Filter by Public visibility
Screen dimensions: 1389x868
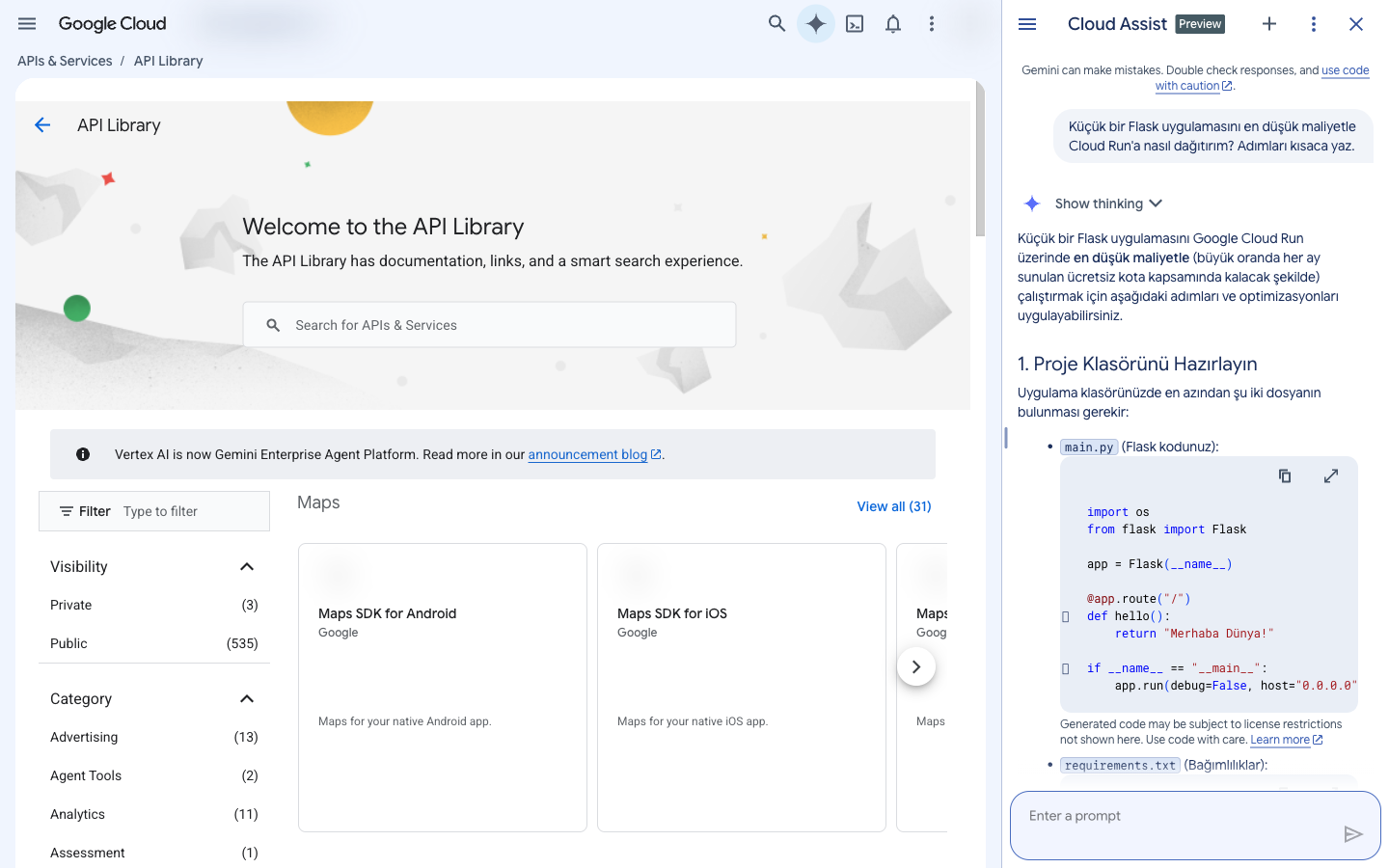154,644
